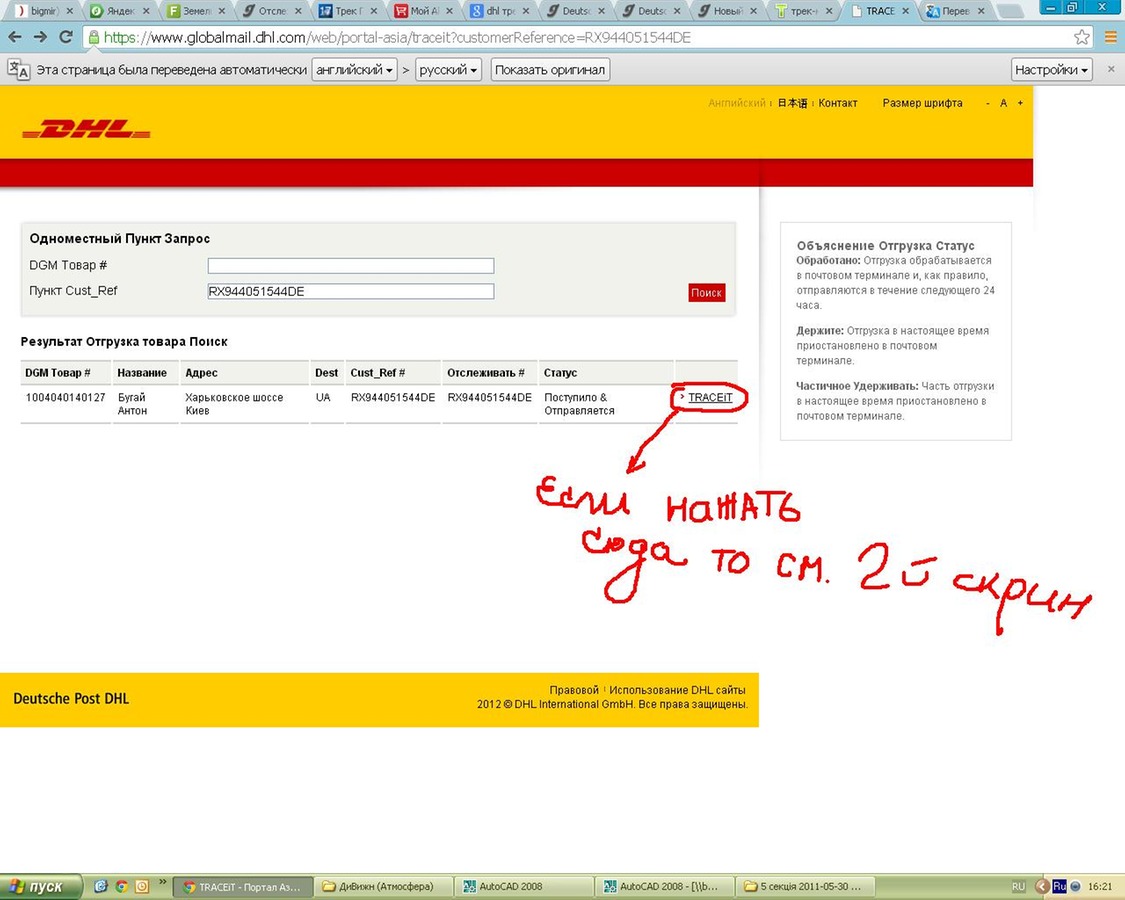The width and height of the screenshot is (1125, 900).
Task: Launch Chrome from the quick launch bar
Action: [x=121, y=886]
